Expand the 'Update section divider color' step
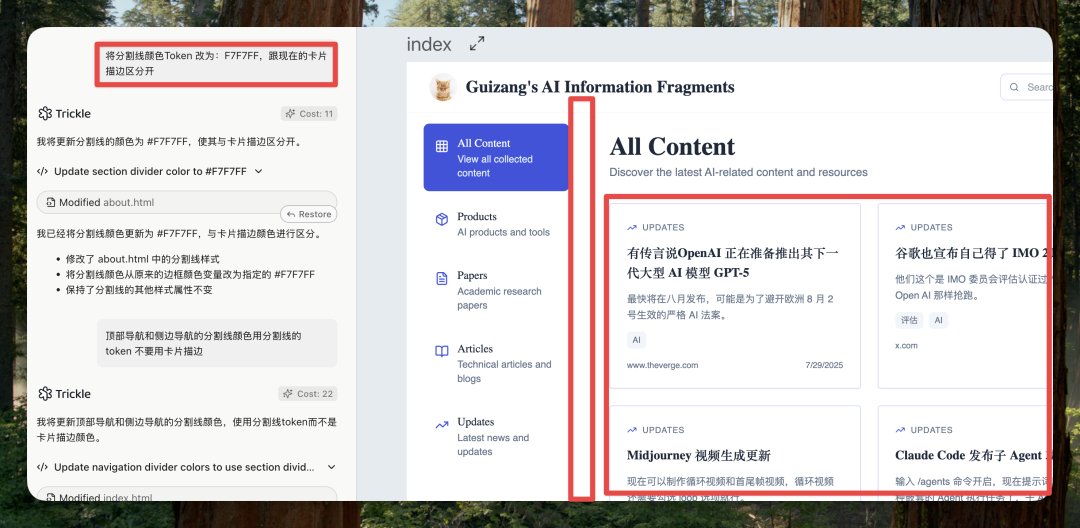Viewport: 1080px width, 528px height. click(258, 171)
